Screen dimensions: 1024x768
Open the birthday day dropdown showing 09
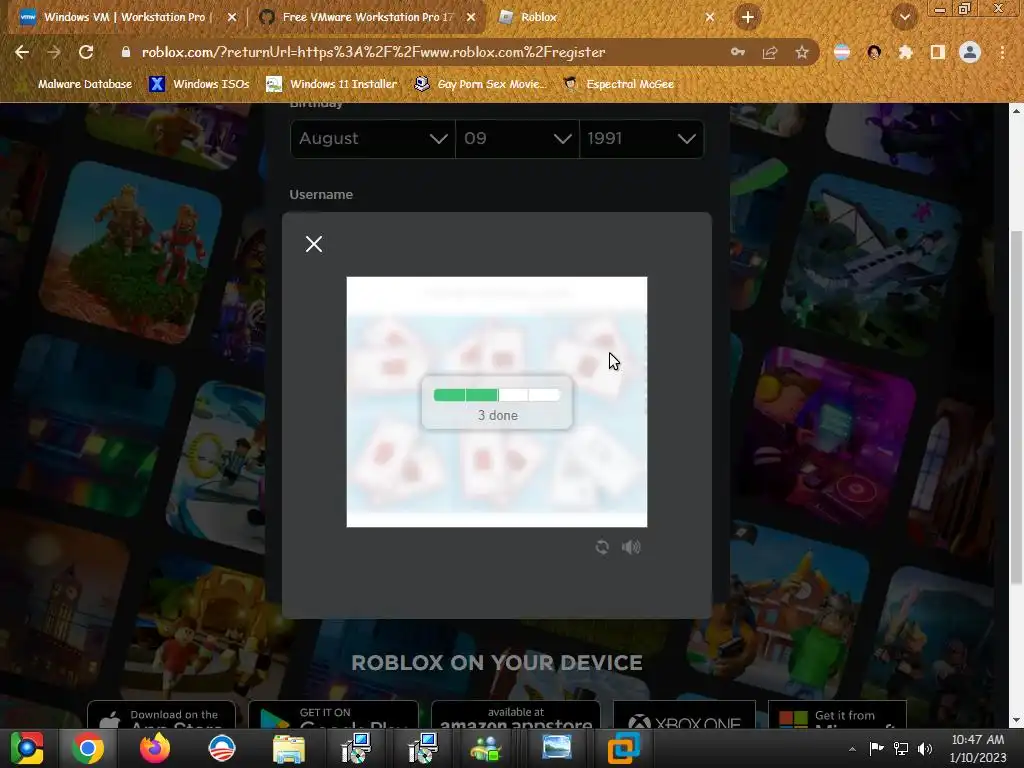click(x=517, y=138)
